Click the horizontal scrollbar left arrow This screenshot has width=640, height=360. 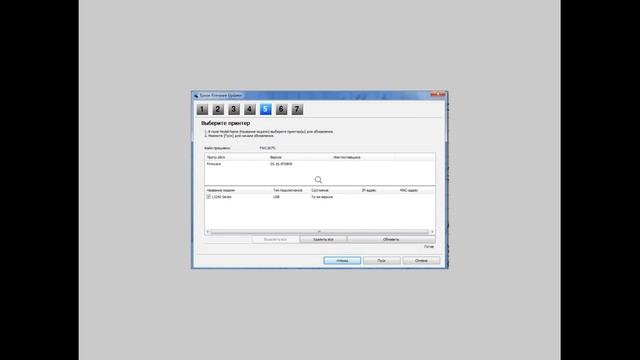(x=208, y=232)
